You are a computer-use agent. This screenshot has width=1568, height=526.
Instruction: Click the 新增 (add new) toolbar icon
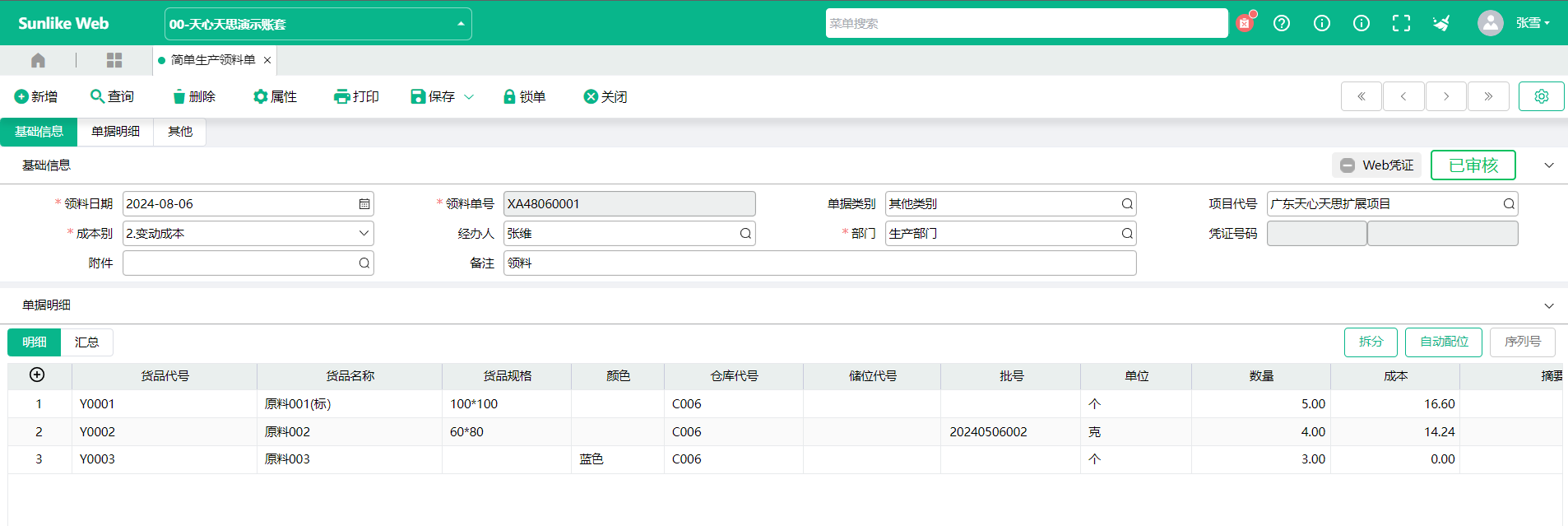tap(21, 97)
